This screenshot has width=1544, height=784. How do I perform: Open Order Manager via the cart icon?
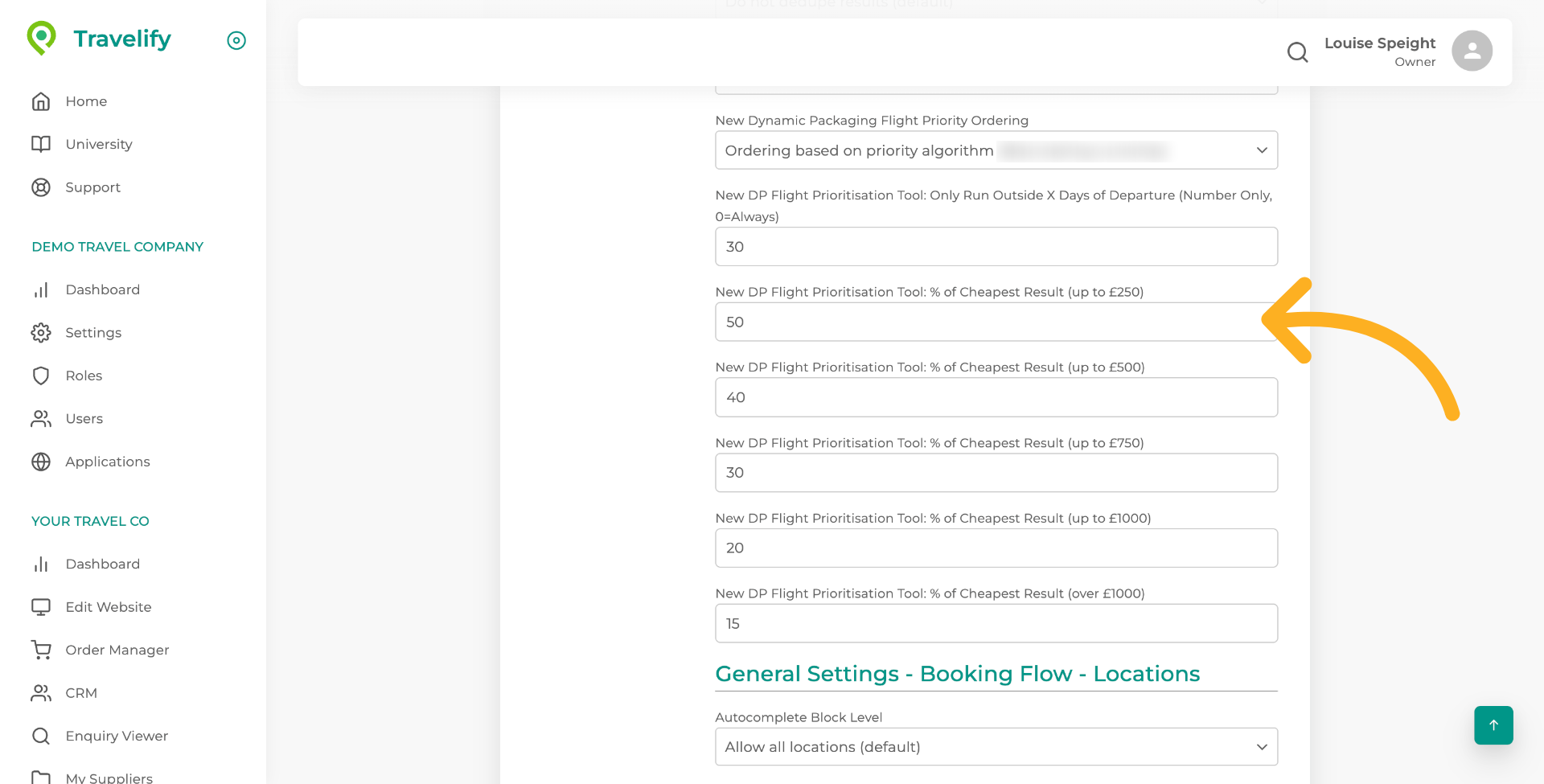tap(41, 650)
